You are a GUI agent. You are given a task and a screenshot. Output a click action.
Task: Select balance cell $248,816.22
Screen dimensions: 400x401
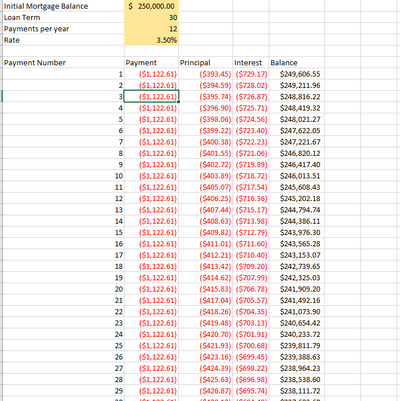[297, 97]
